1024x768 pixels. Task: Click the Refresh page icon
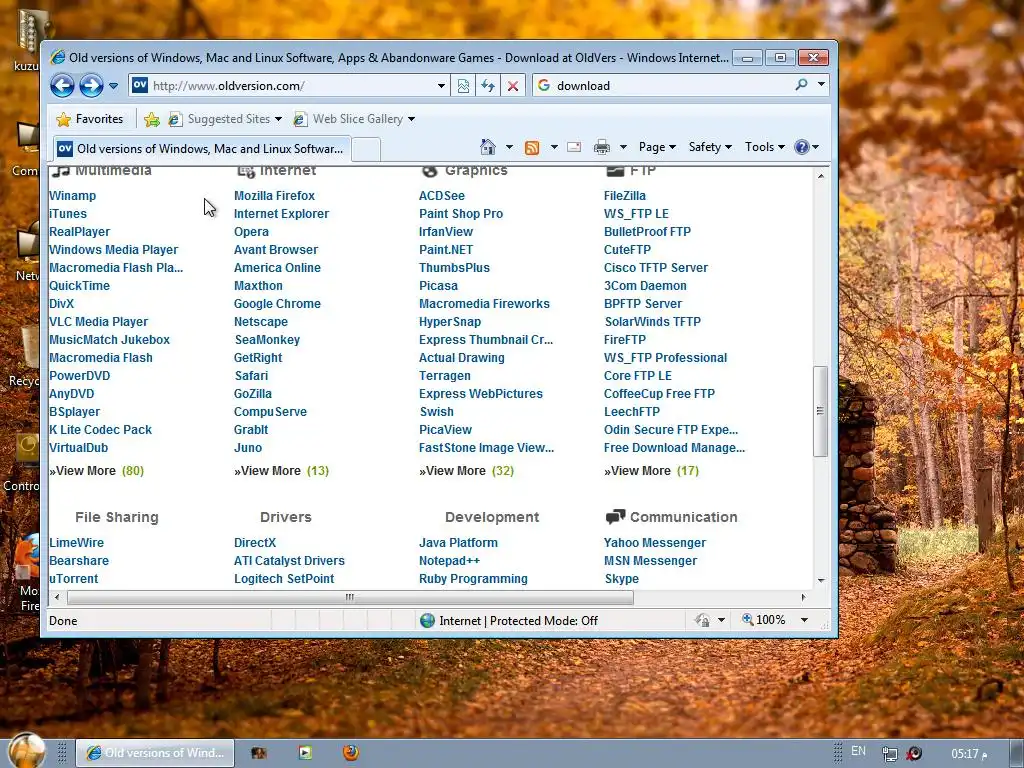[488, 86]
